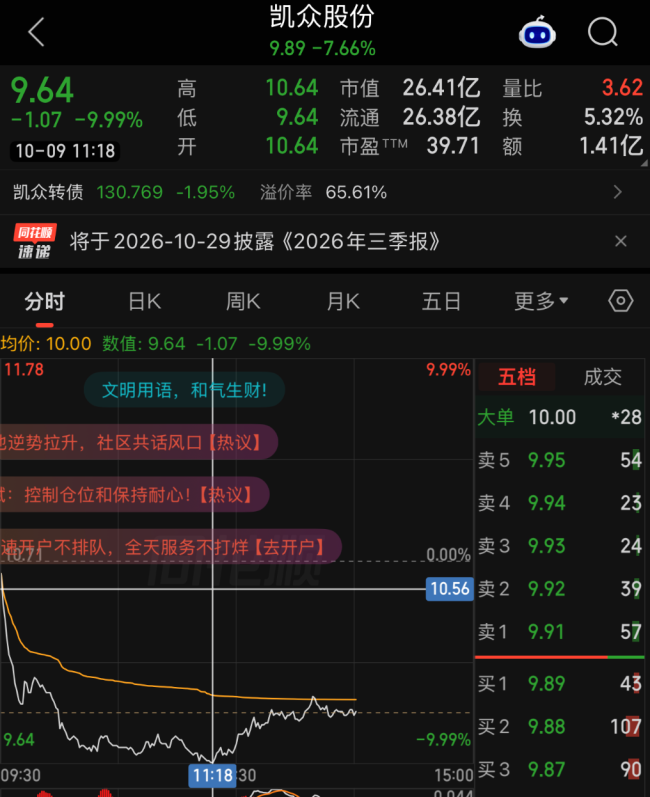Screen dimensions: 650x797
Task: Open search with the magnifier icon
Action: pos(603,32)
